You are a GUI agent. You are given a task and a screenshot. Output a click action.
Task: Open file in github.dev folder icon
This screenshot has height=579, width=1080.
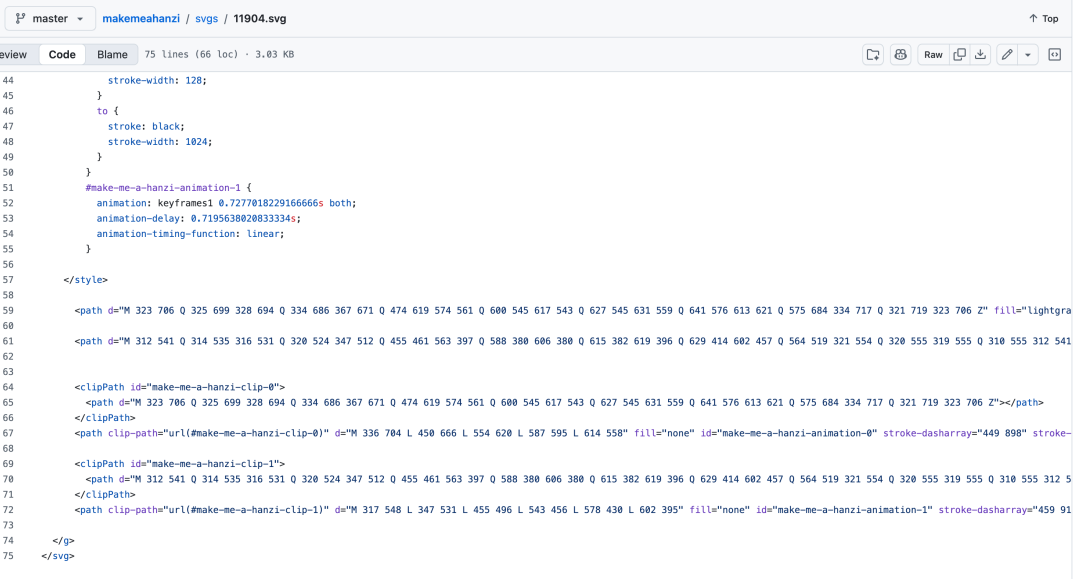click(873, 54)
